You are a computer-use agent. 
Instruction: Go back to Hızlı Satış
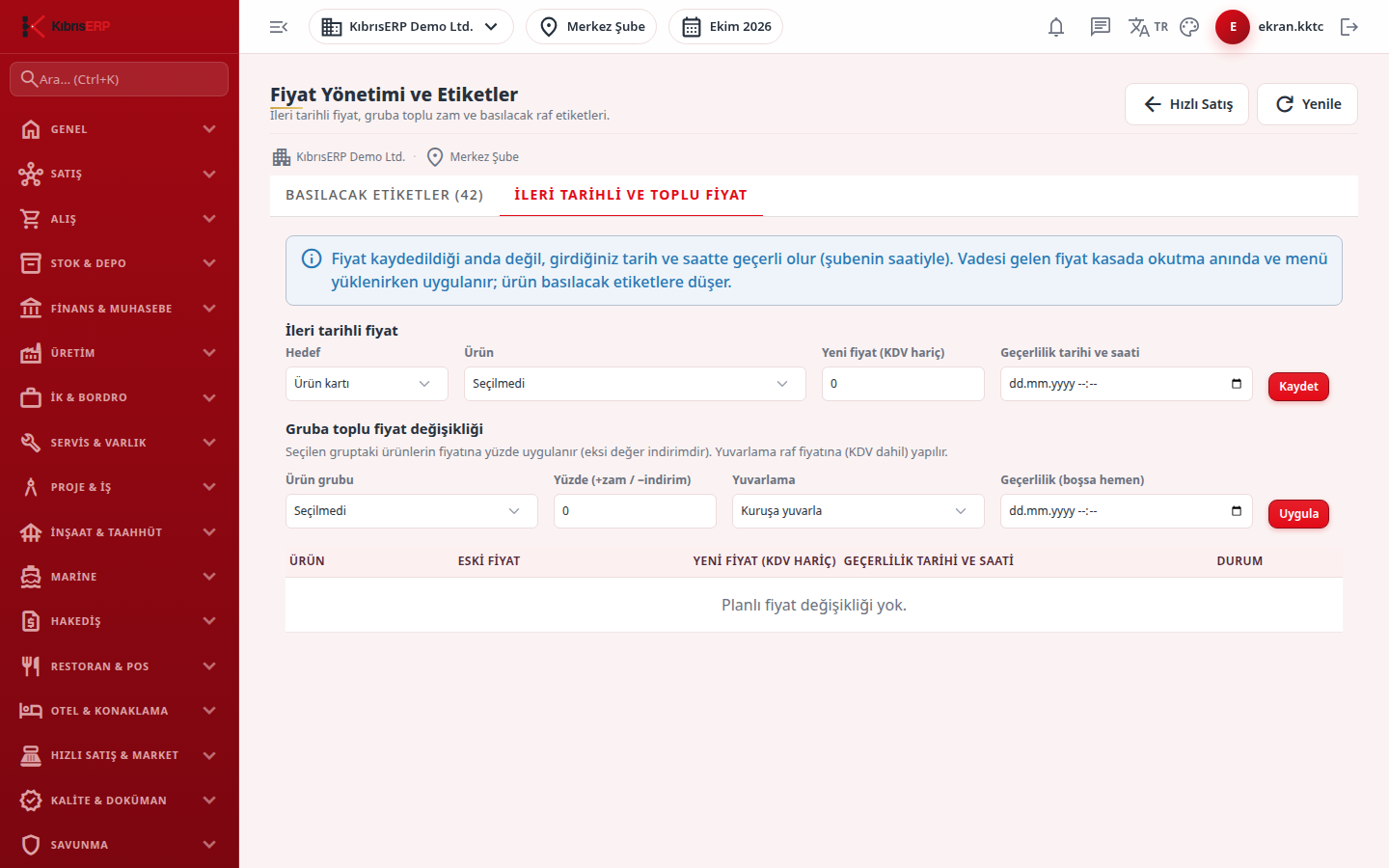point(1186,104)
